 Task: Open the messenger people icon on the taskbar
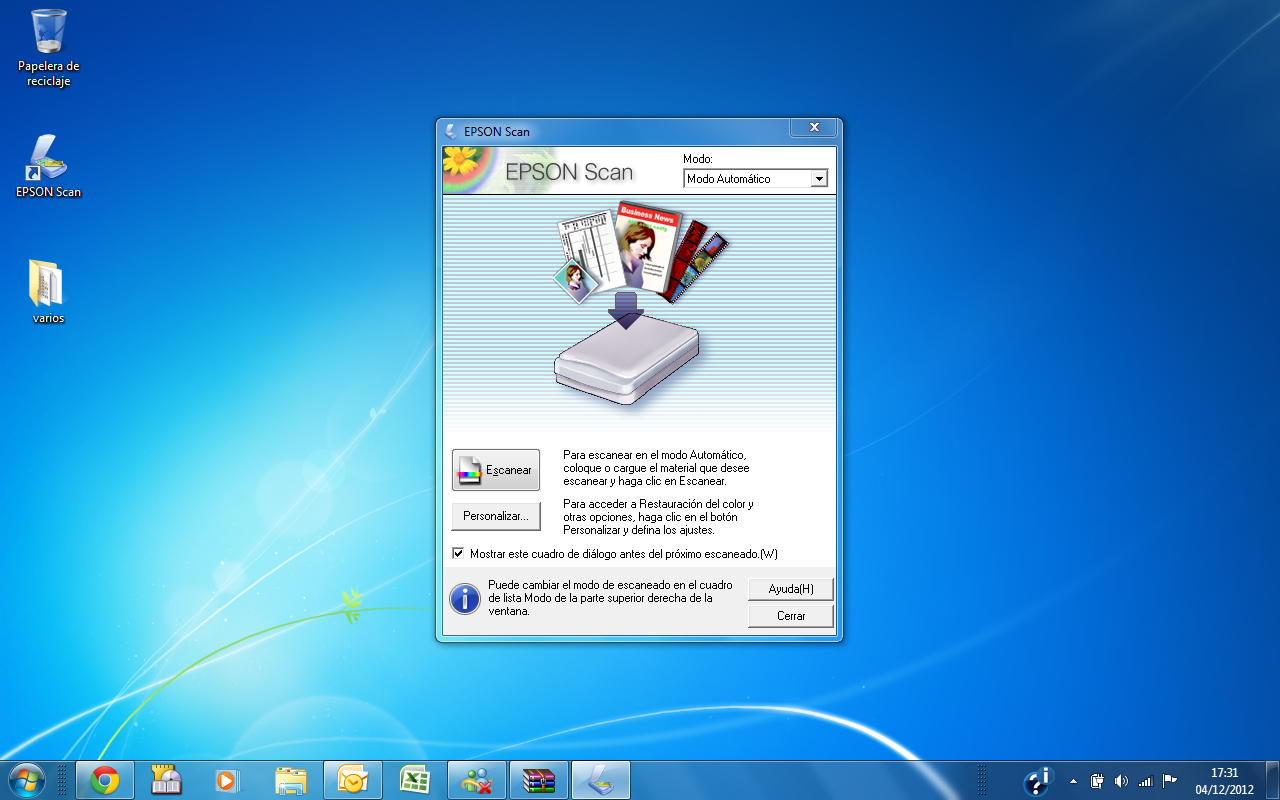coord(476,780)
